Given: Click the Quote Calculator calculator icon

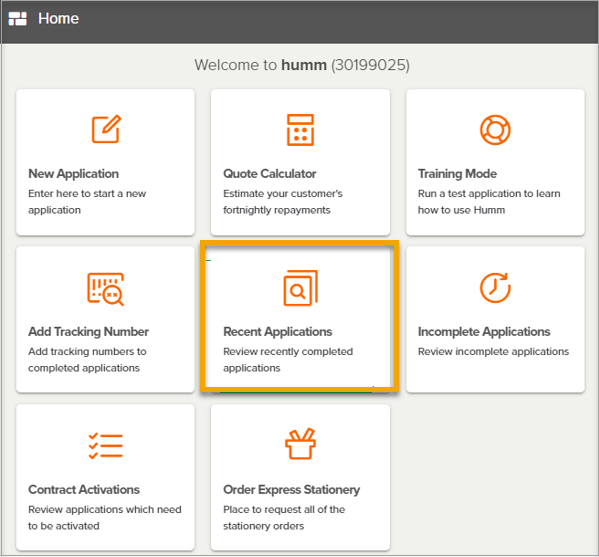Looking at the screenshot, I should pyautogui.click(x=300, y=130).
